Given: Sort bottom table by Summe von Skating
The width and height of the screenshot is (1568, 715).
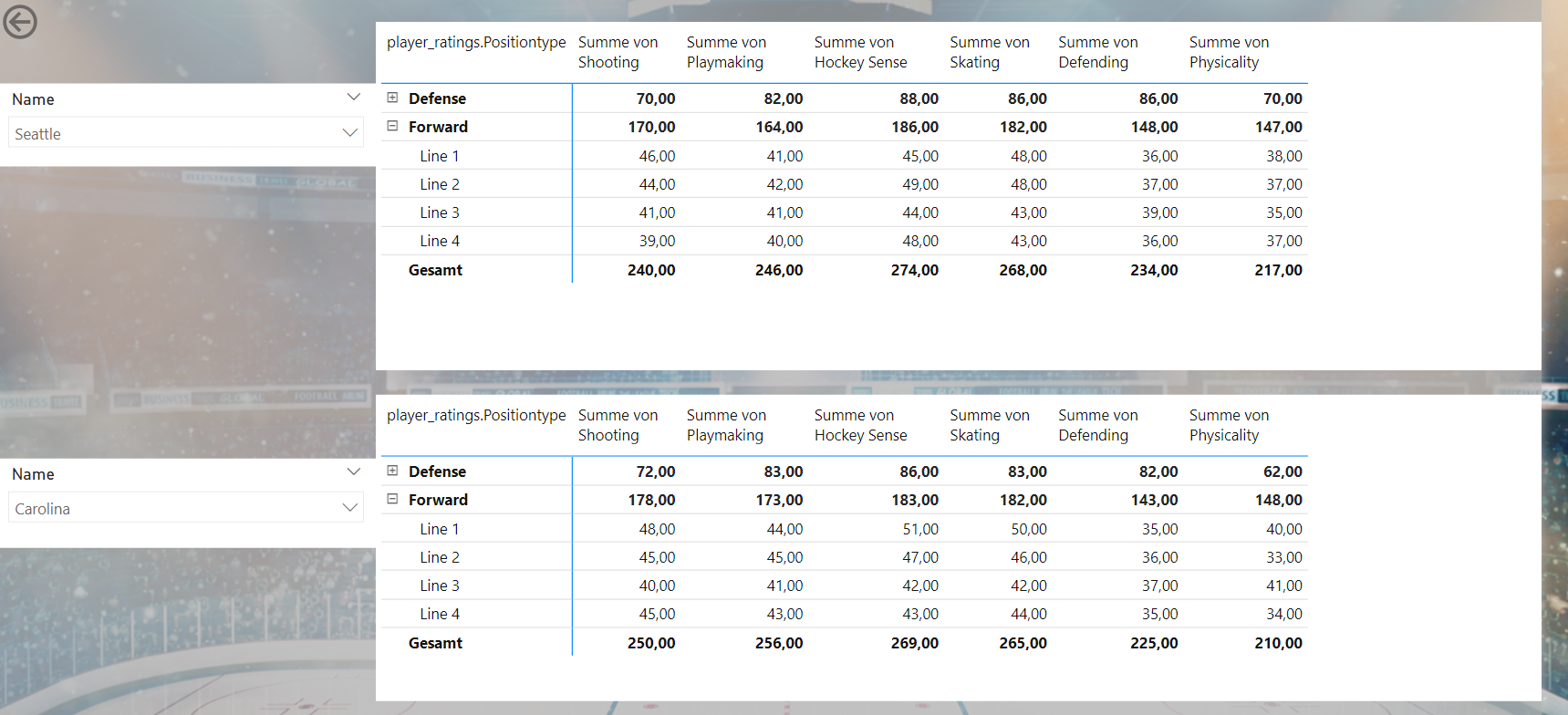Looking at the screenshot, I should pyautogui.click(x=989, y=425).
